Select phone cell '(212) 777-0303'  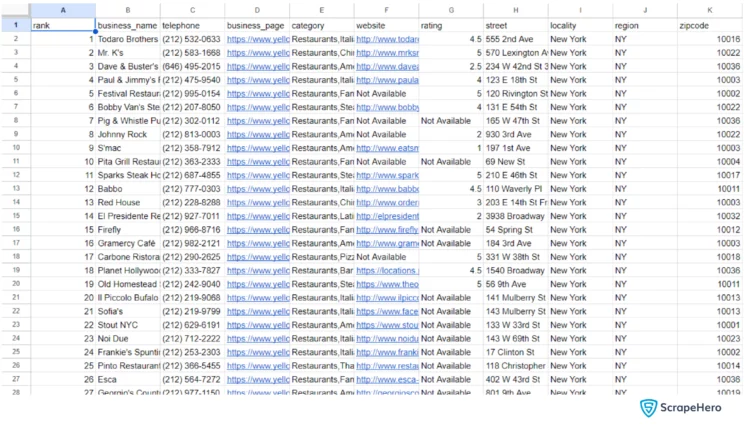[x=192, y=189]
